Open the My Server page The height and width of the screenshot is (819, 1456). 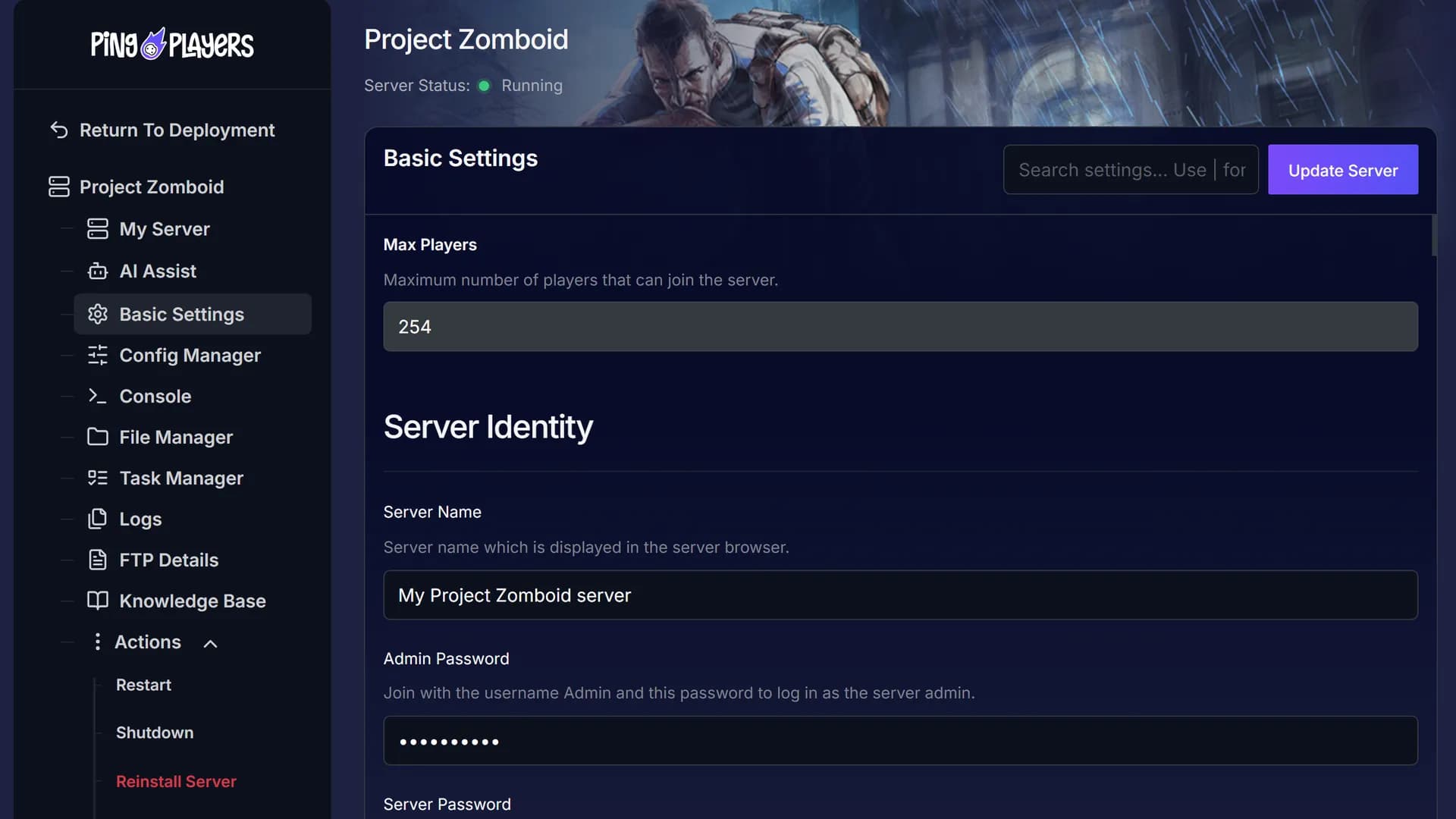(x=165, y=229)
